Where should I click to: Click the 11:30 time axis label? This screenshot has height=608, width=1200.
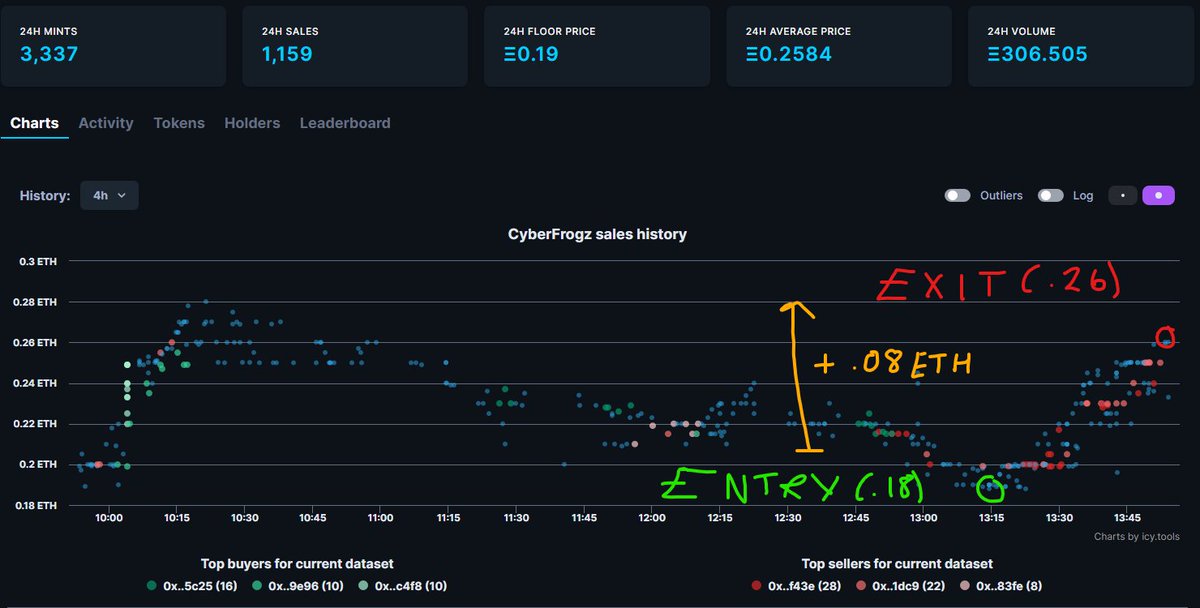click(x=516, y=518)
